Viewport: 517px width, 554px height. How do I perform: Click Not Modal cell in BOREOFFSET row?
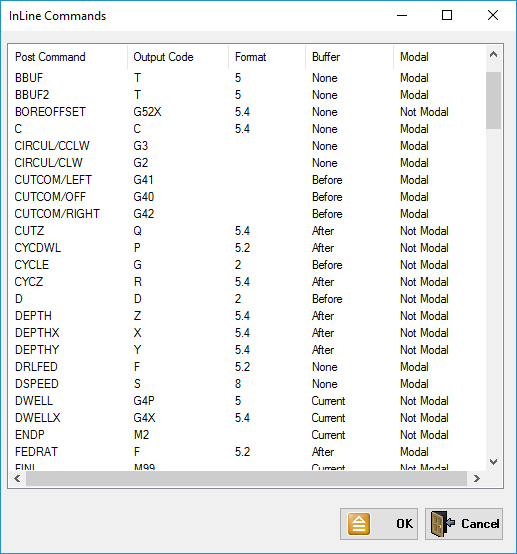(424, 112)
